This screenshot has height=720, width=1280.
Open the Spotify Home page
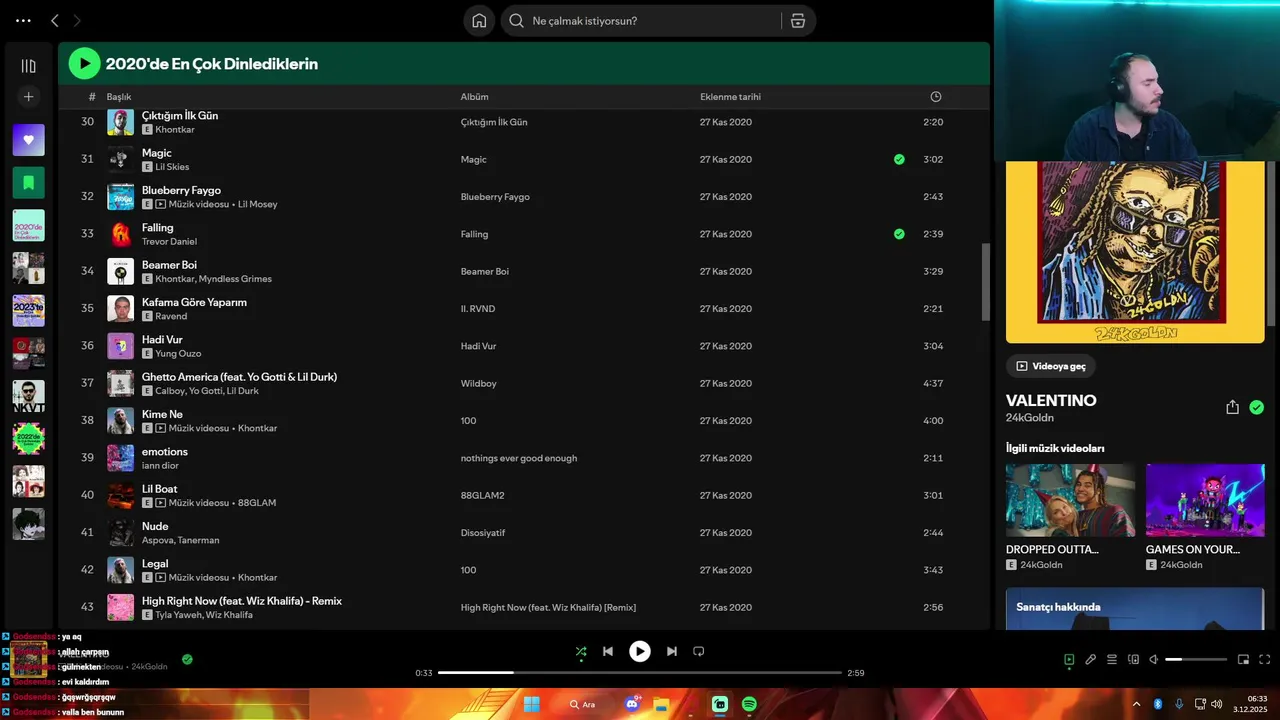[x=479, y=21]
